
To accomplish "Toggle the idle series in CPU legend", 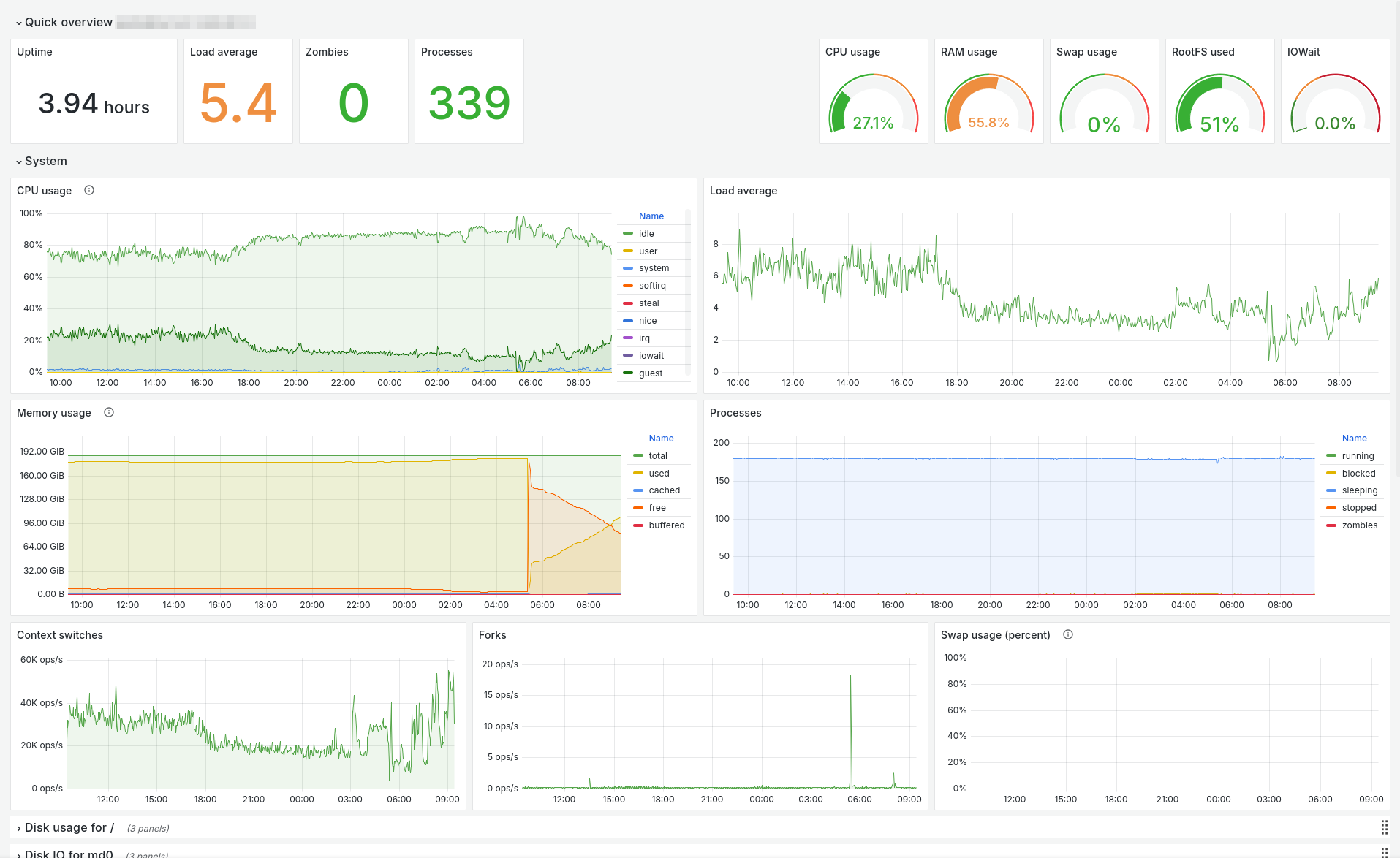I will point(646,234).
